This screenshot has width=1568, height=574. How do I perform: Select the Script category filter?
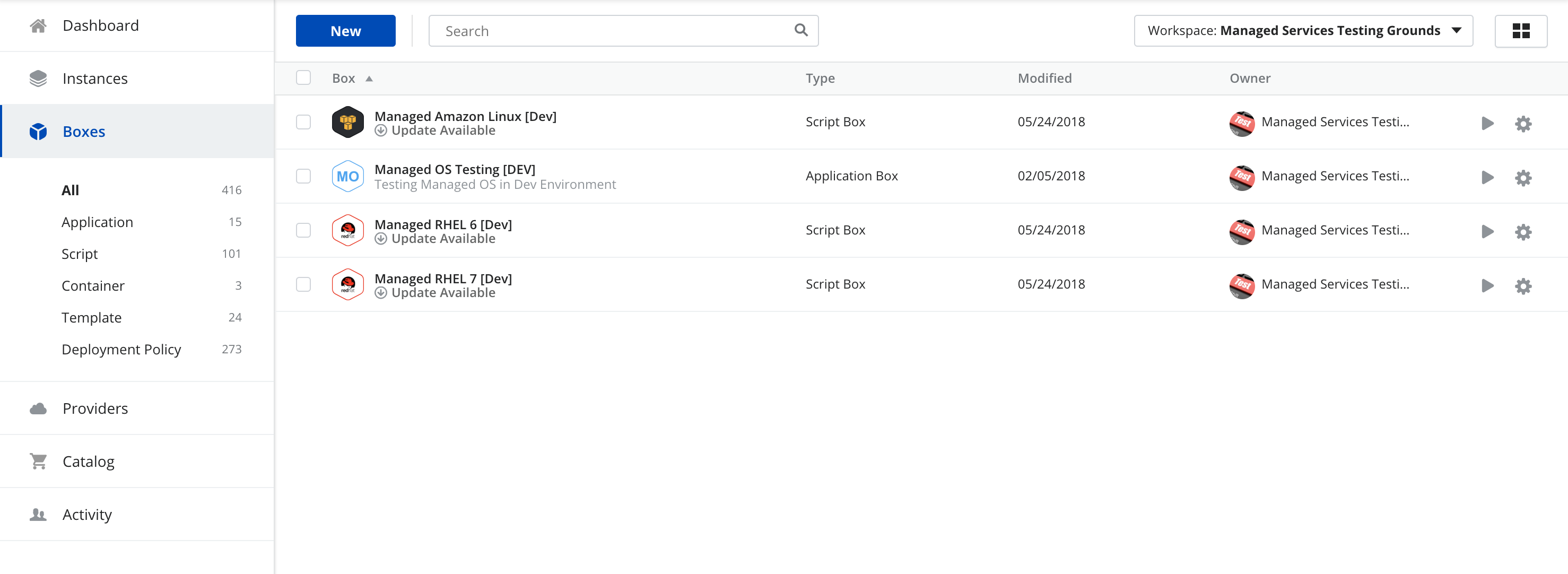point(80,253)
